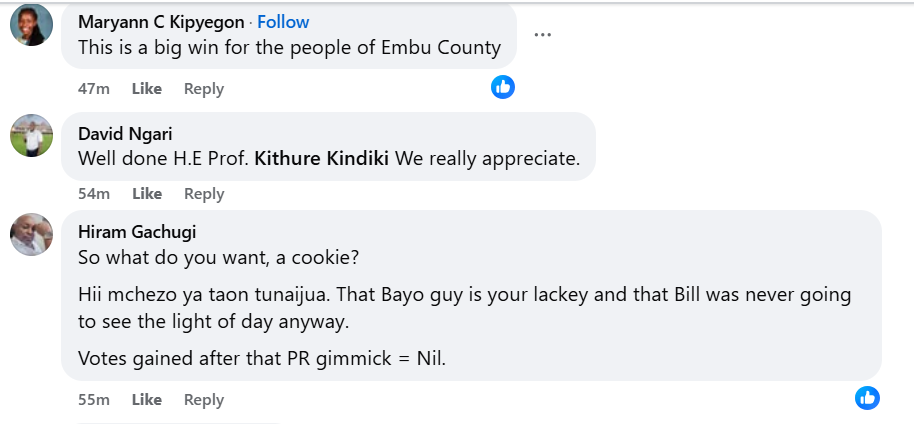This screenshot has height=424, width=914.
Task: Open the Kithure Kindiki tagged mention
Action: [324, 158]
